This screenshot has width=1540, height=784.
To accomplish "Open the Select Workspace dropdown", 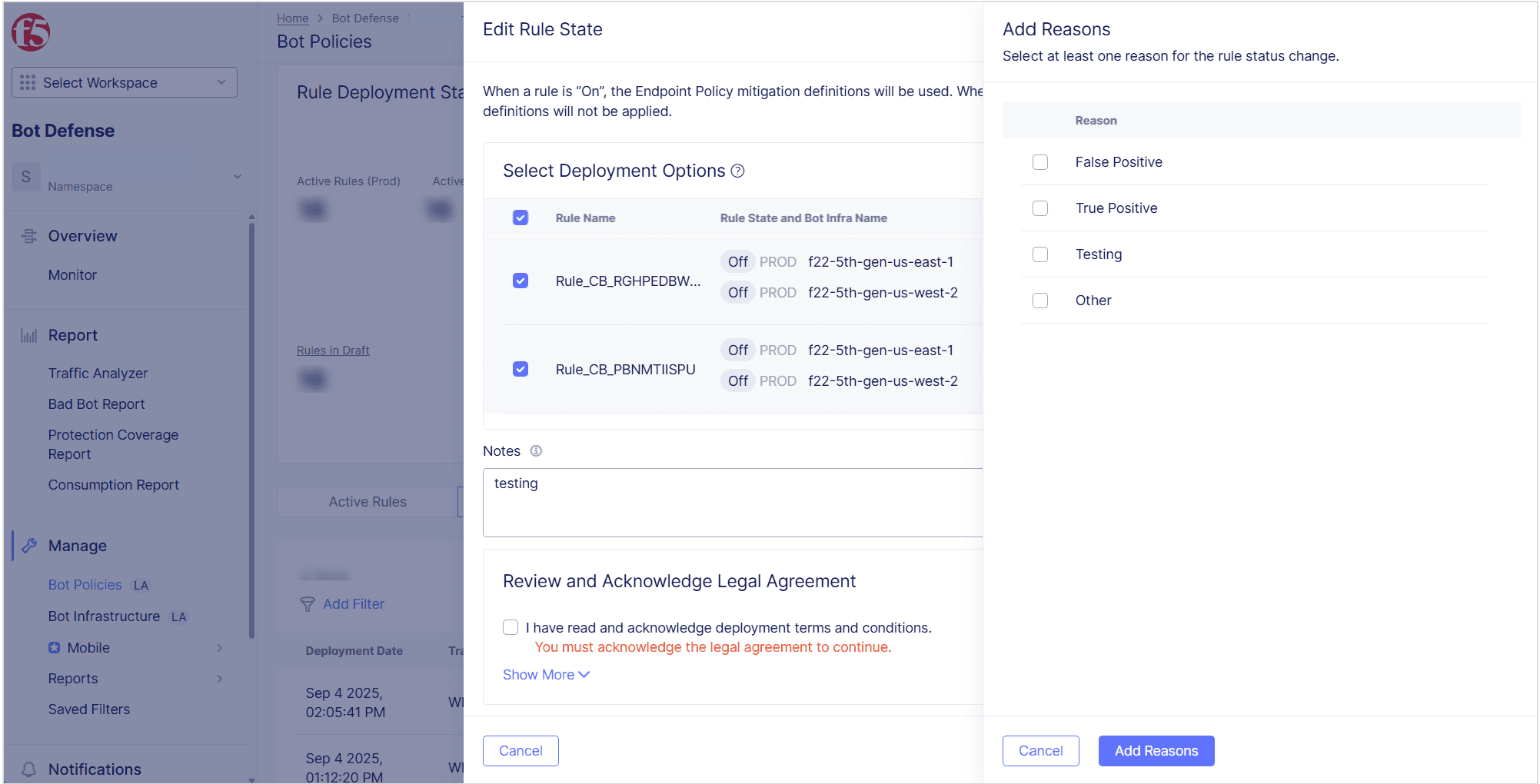I will (125, 82).
